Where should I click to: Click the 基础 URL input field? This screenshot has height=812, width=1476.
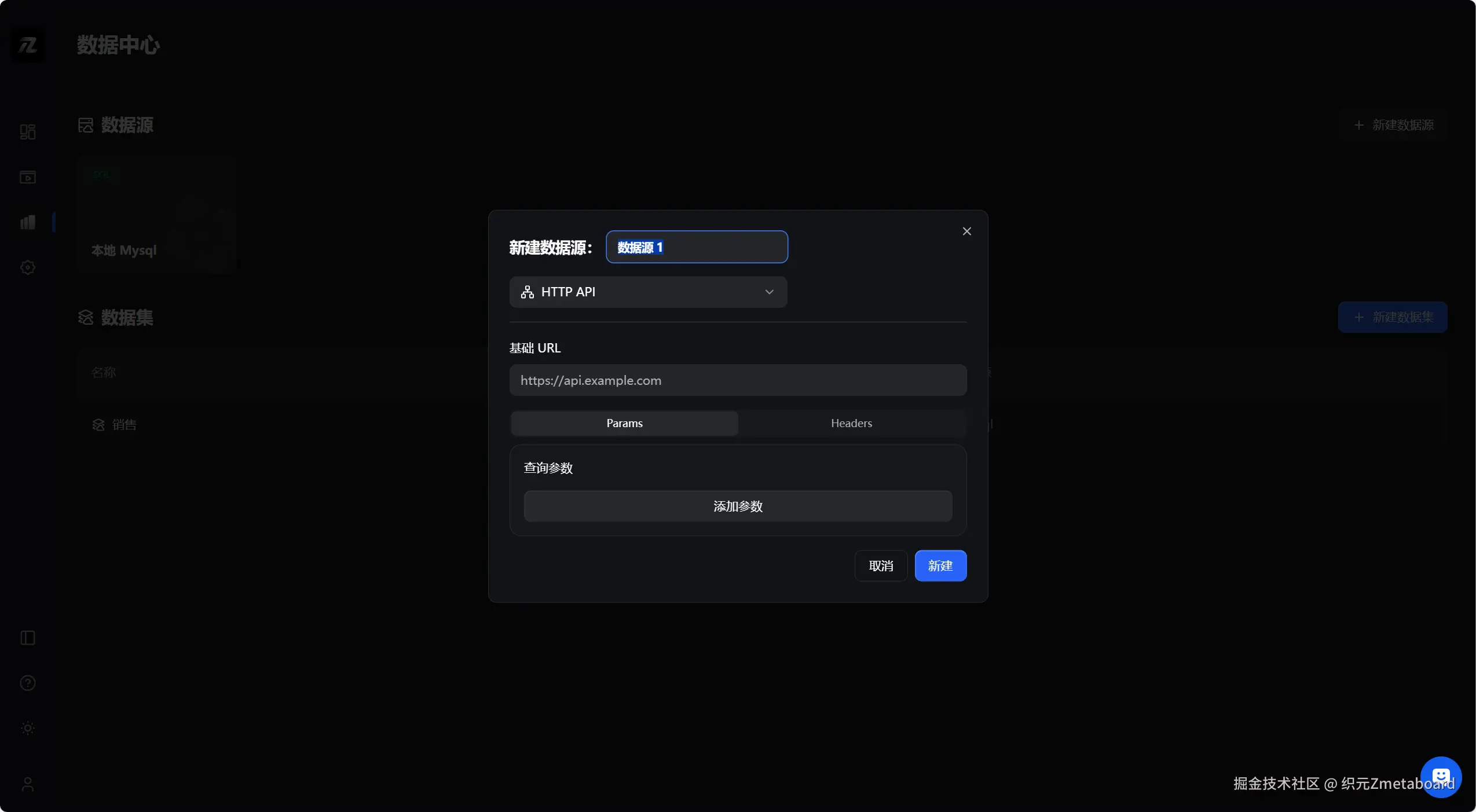(x=738, y=380)
